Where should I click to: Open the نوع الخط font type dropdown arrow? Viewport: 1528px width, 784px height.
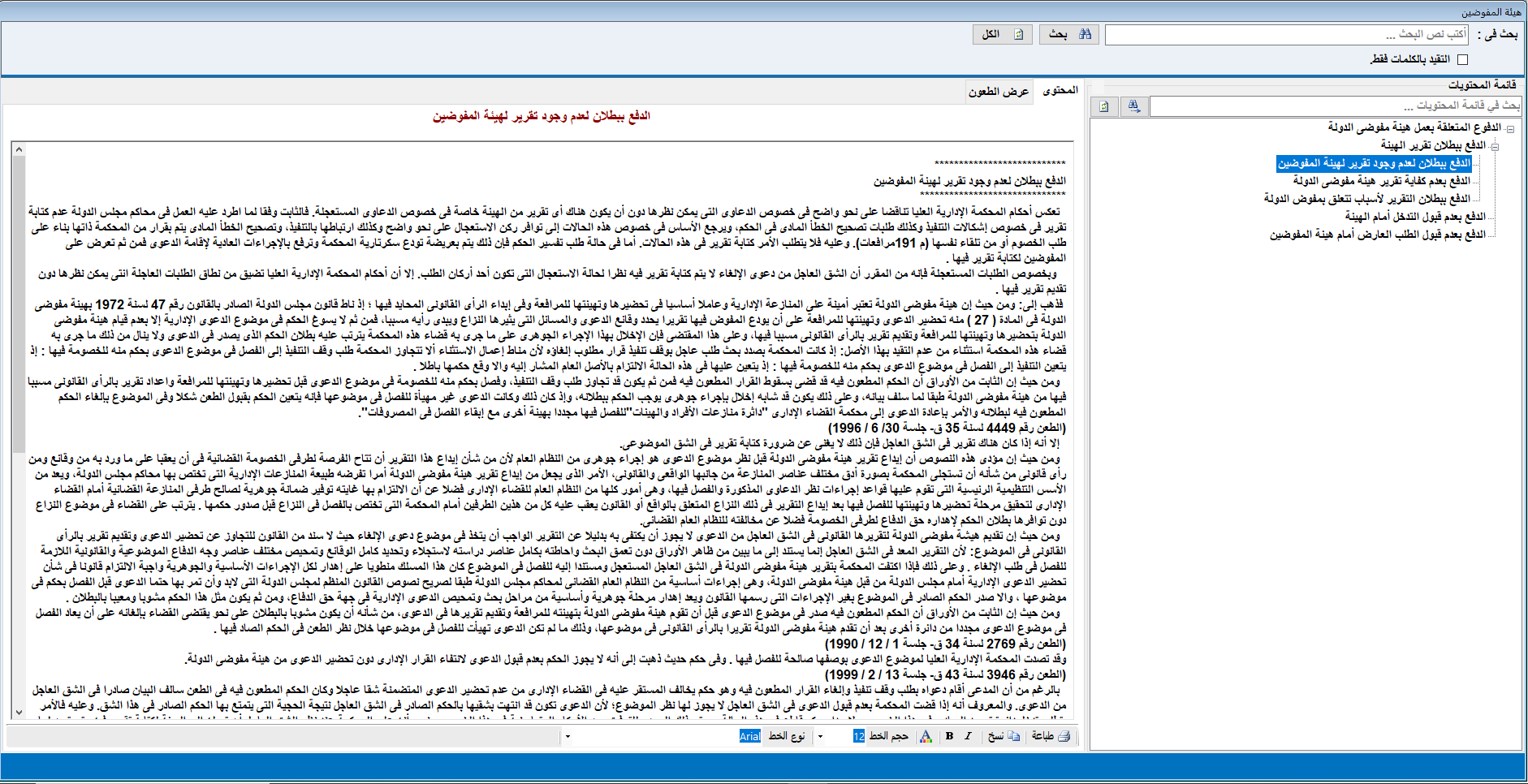568,737
